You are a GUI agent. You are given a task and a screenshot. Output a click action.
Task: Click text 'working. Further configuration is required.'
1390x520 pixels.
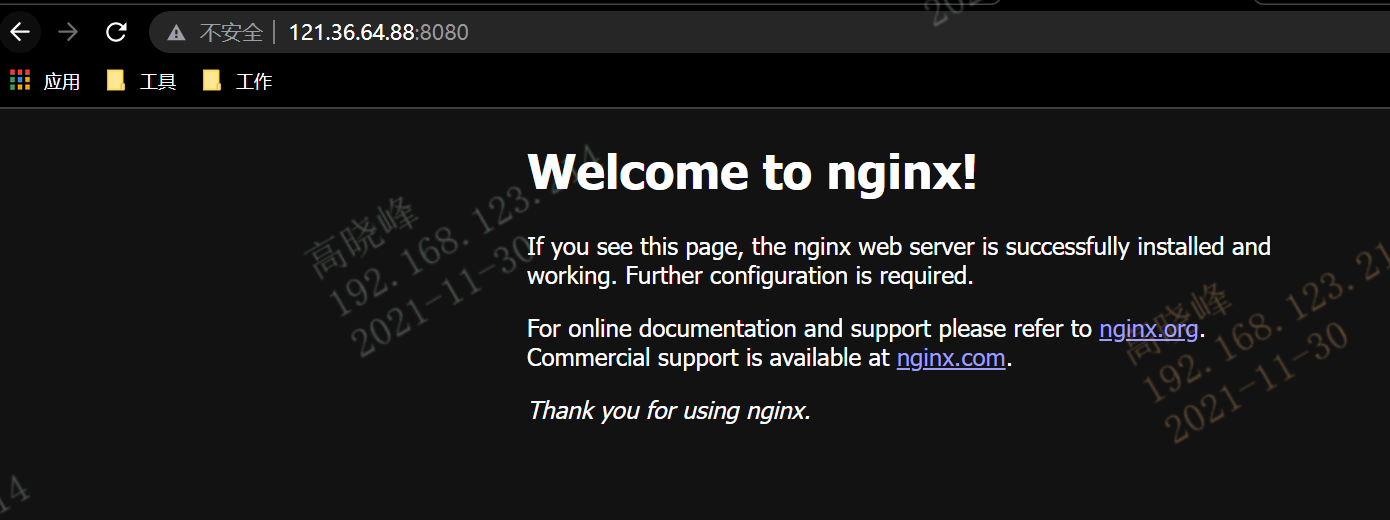click(x=750, y=275)
